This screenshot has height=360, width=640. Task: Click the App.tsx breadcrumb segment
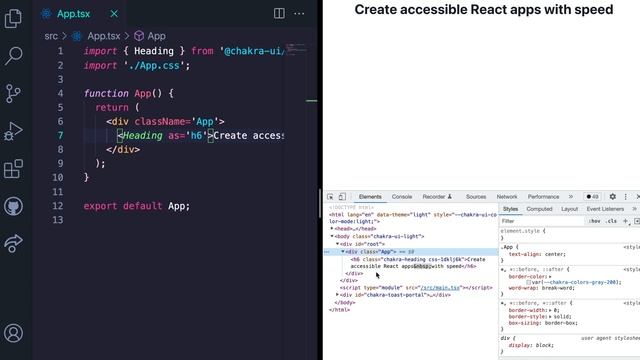coord(103,36)
